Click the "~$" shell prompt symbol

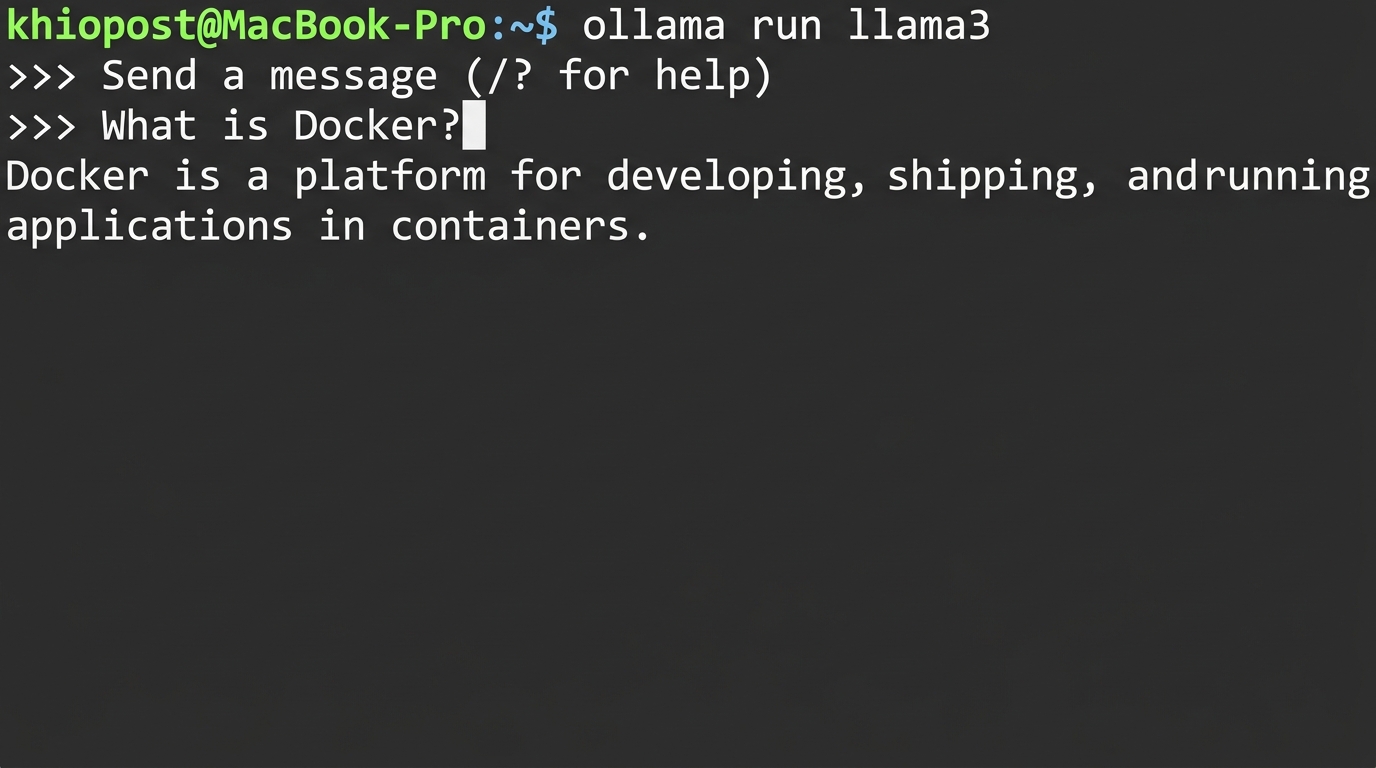click(535, 25)
